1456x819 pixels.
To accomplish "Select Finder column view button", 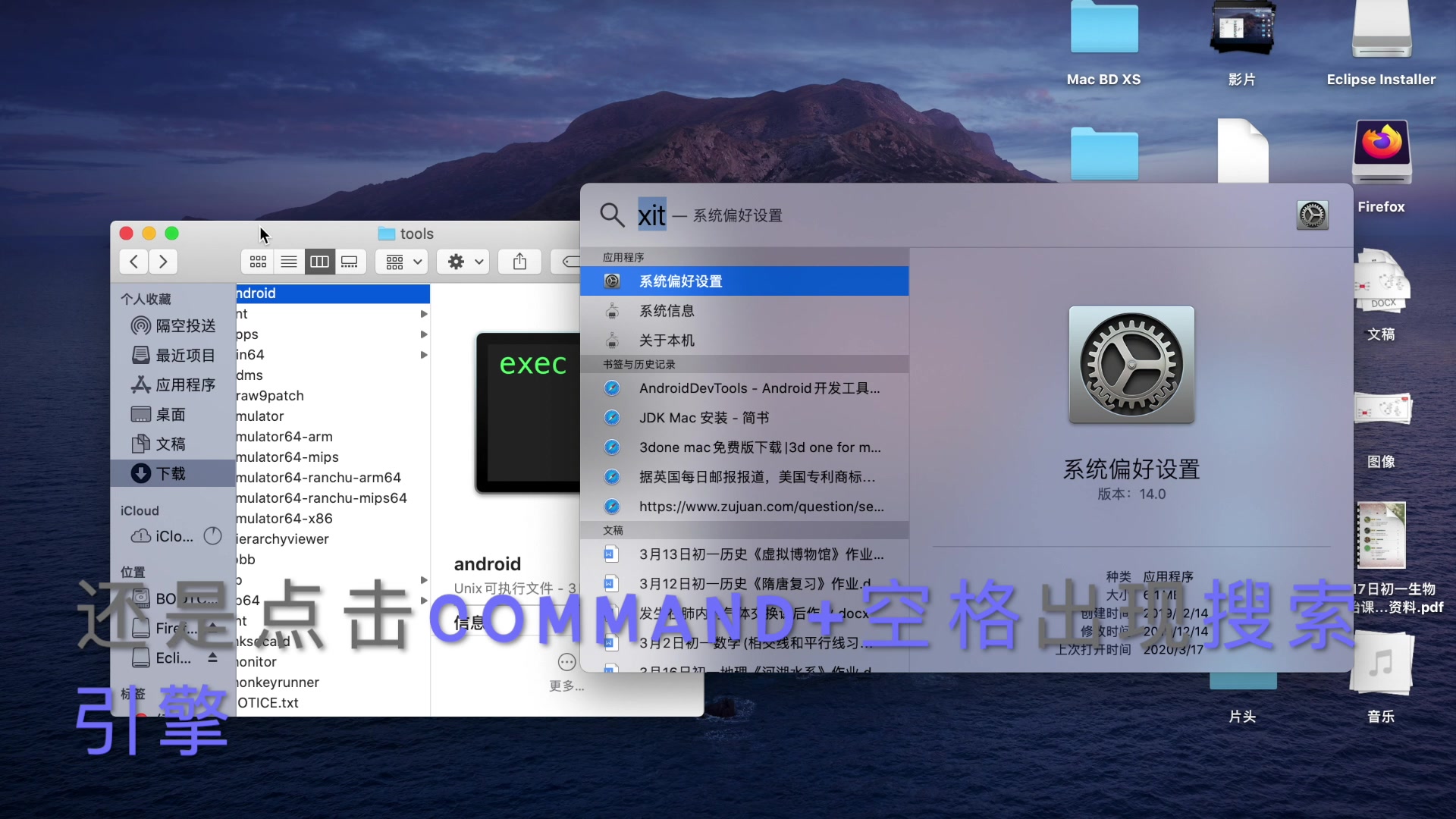I will (319, 262).
